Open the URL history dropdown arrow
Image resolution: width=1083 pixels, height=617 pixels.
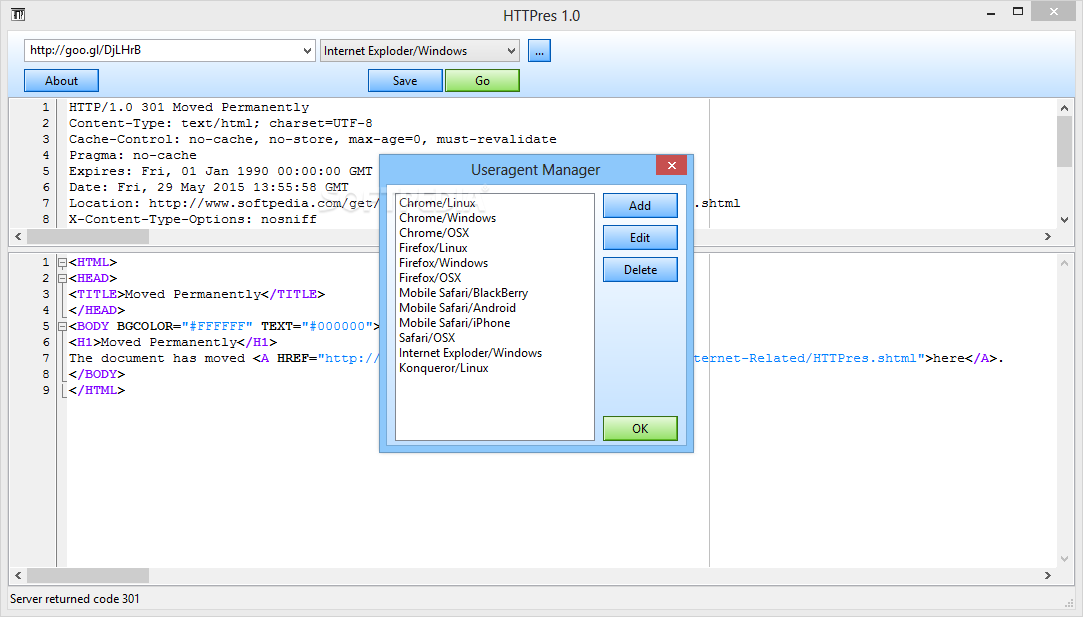pyautogui.click(x=307, y=50)
